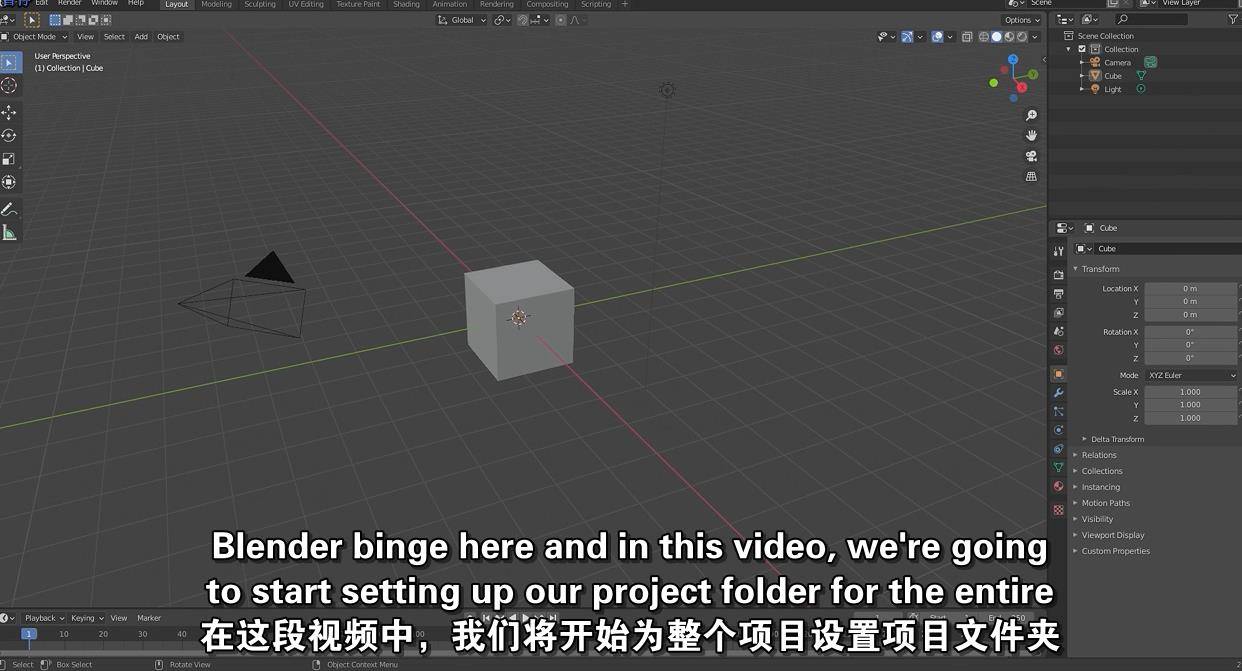Click the Location X field
The width and height of the screenshot is (1242, 671).
1190,288
